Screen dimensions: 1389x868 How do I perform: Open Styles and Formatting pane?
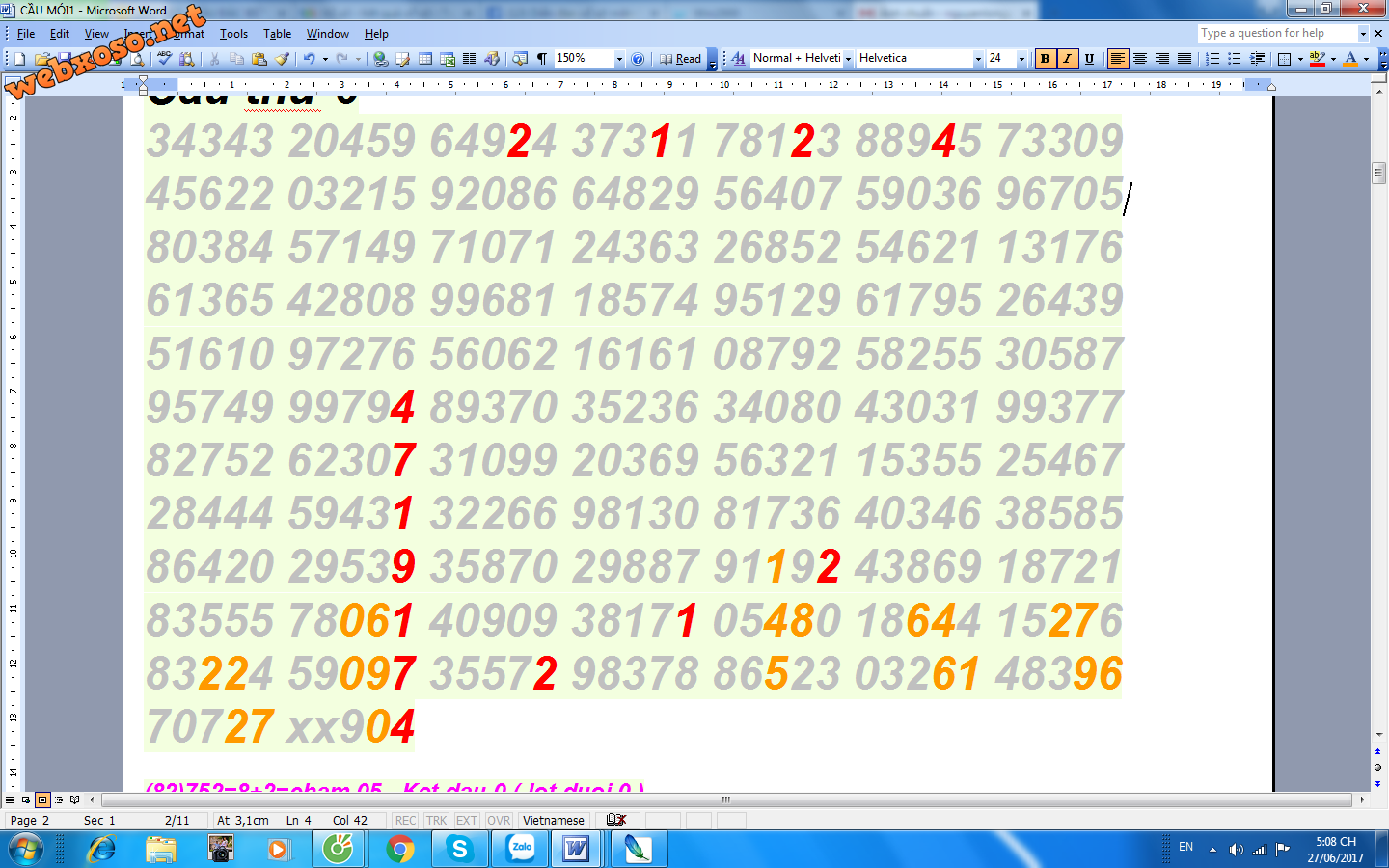(x=738, y=59)
